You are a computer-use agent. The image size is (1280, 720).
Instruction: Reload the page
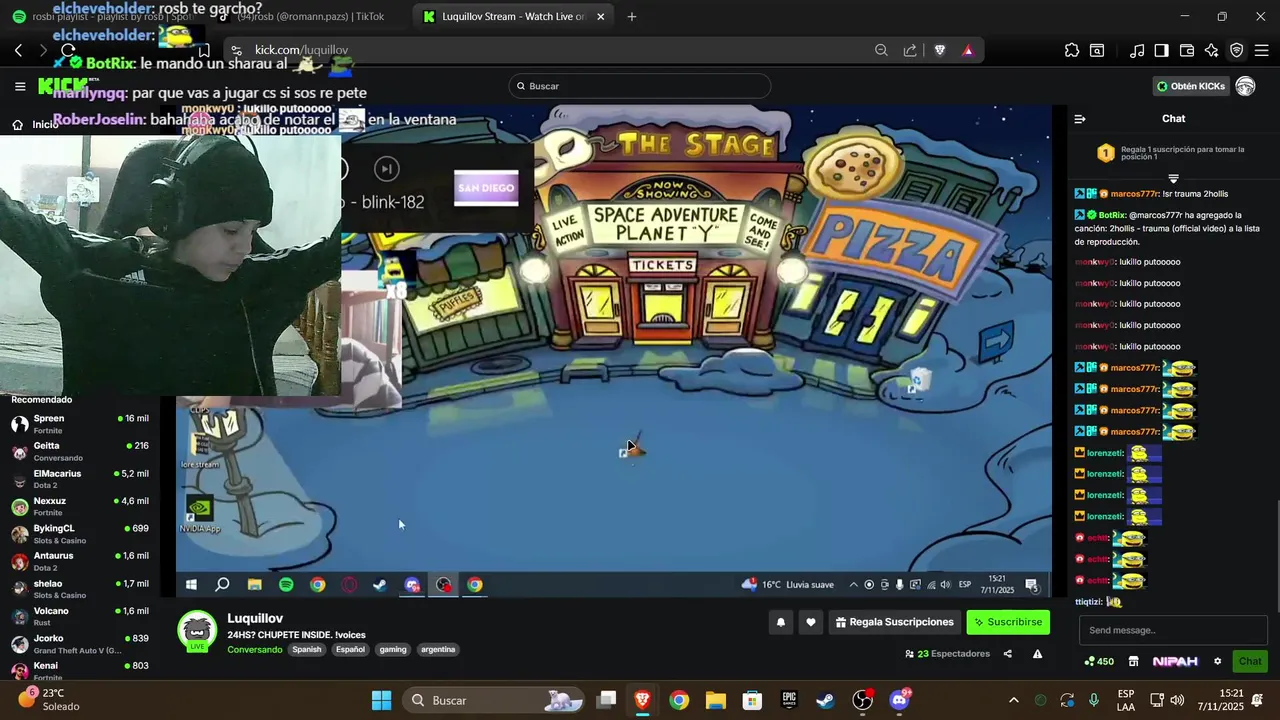pyautogui.click(x=68, y=50)
